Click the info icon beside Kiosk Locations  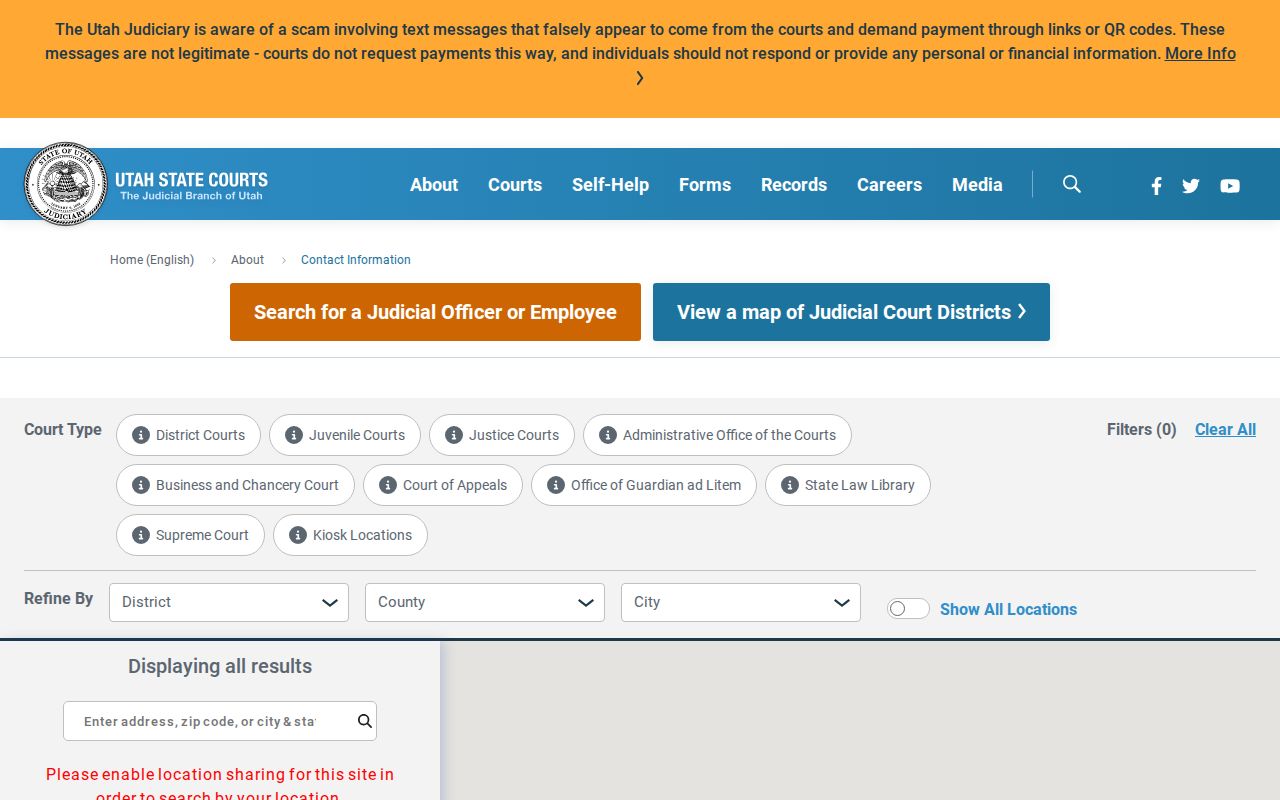[298, 535]
